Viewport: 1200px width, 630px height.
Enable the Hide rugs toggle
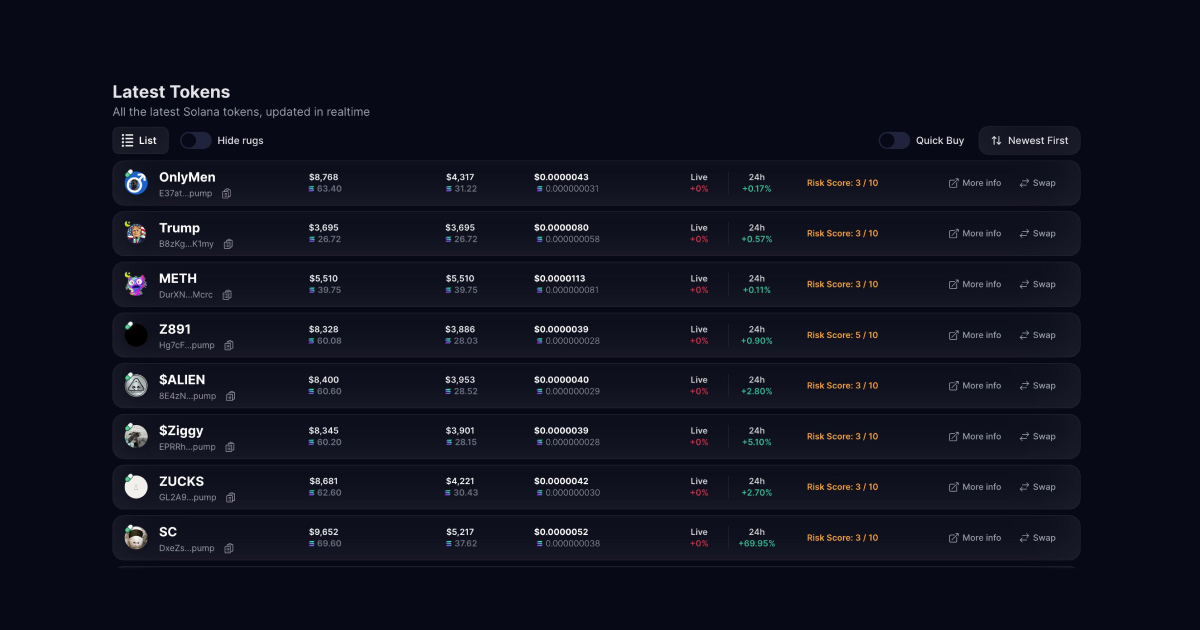click(196, 141)
